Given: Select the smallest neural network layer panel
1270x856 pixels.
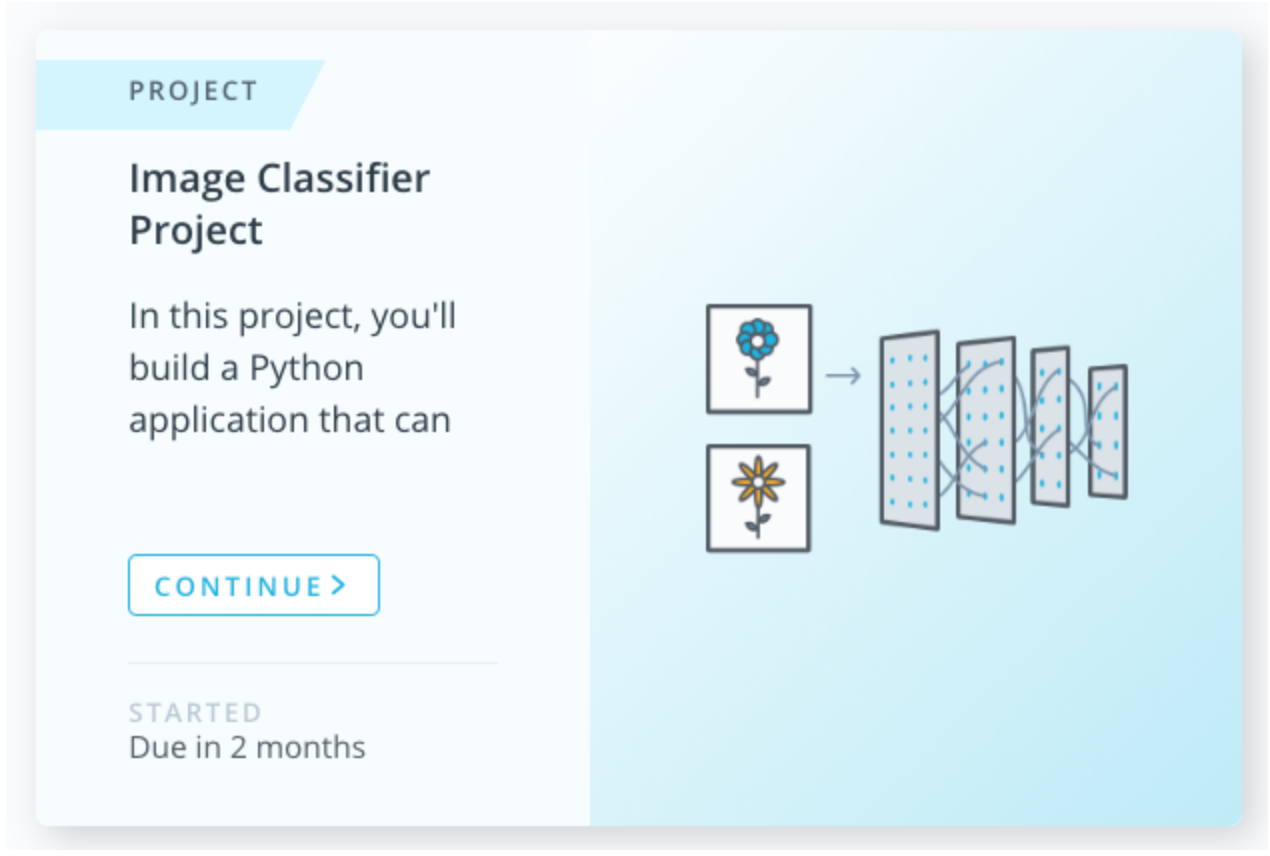Looking at the screenshot, I should pyautogui.click(x=1108, y=431).
